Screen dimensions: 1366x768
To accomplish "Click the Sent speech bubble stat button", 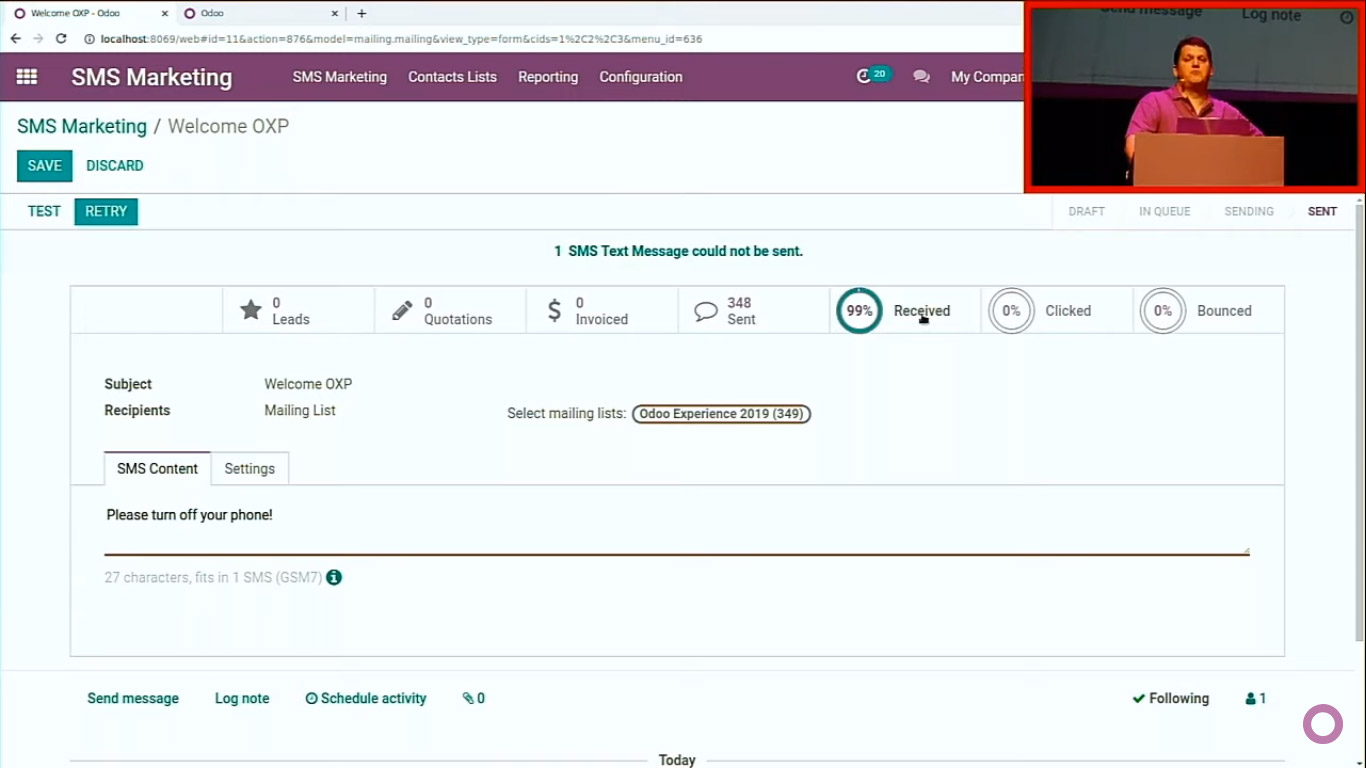I will [754, 311].
